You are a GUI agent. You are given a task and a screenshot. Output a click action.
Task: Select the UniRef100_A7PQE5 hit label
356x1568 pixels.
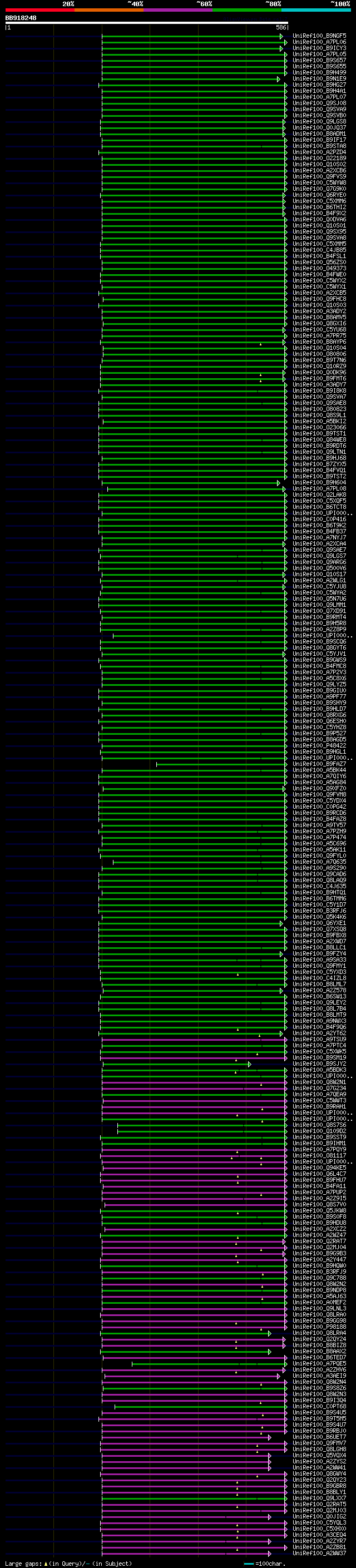tap(319, 1364)
